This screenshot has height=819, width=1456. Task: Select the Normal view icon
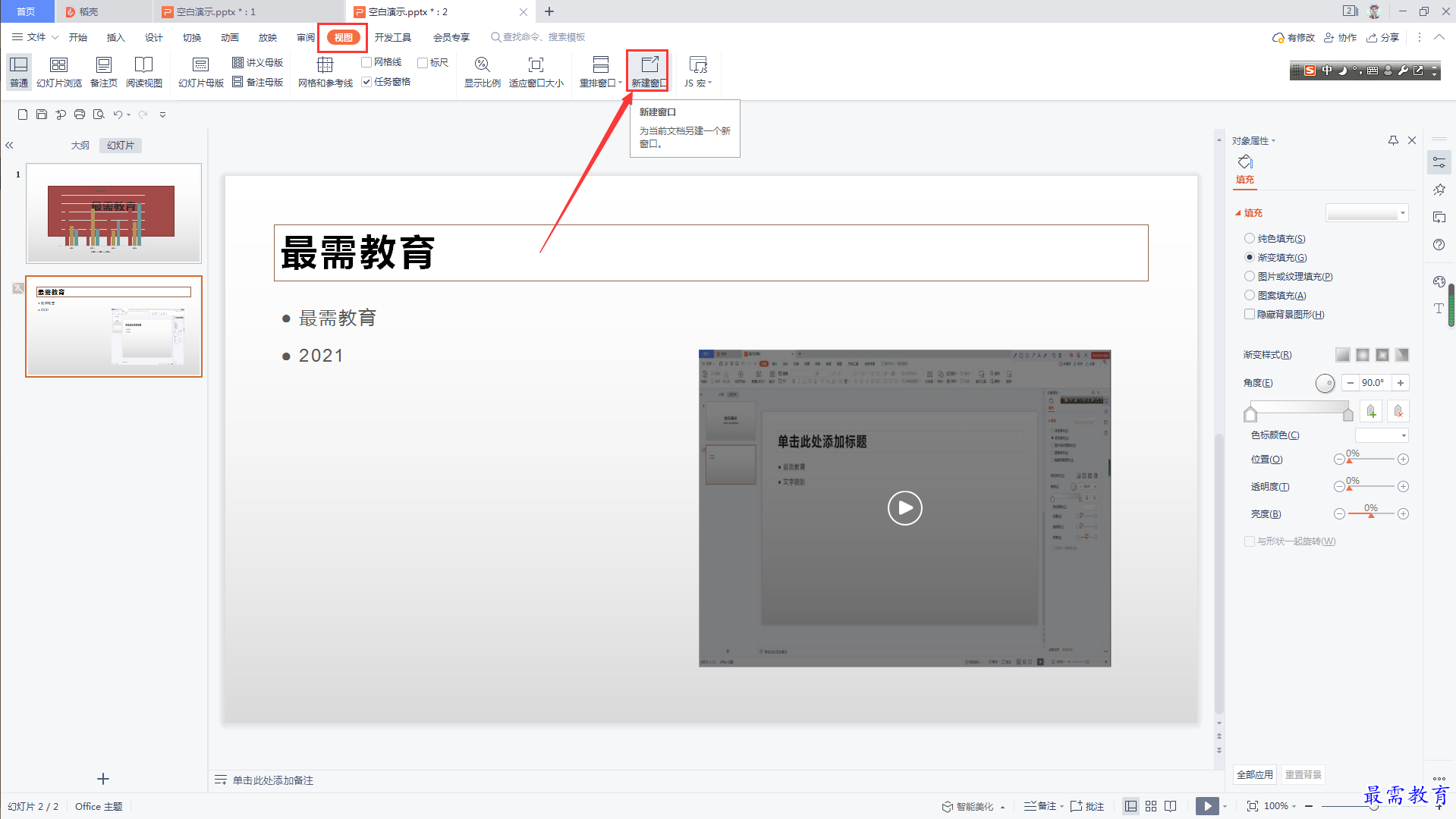pos(19,71)
